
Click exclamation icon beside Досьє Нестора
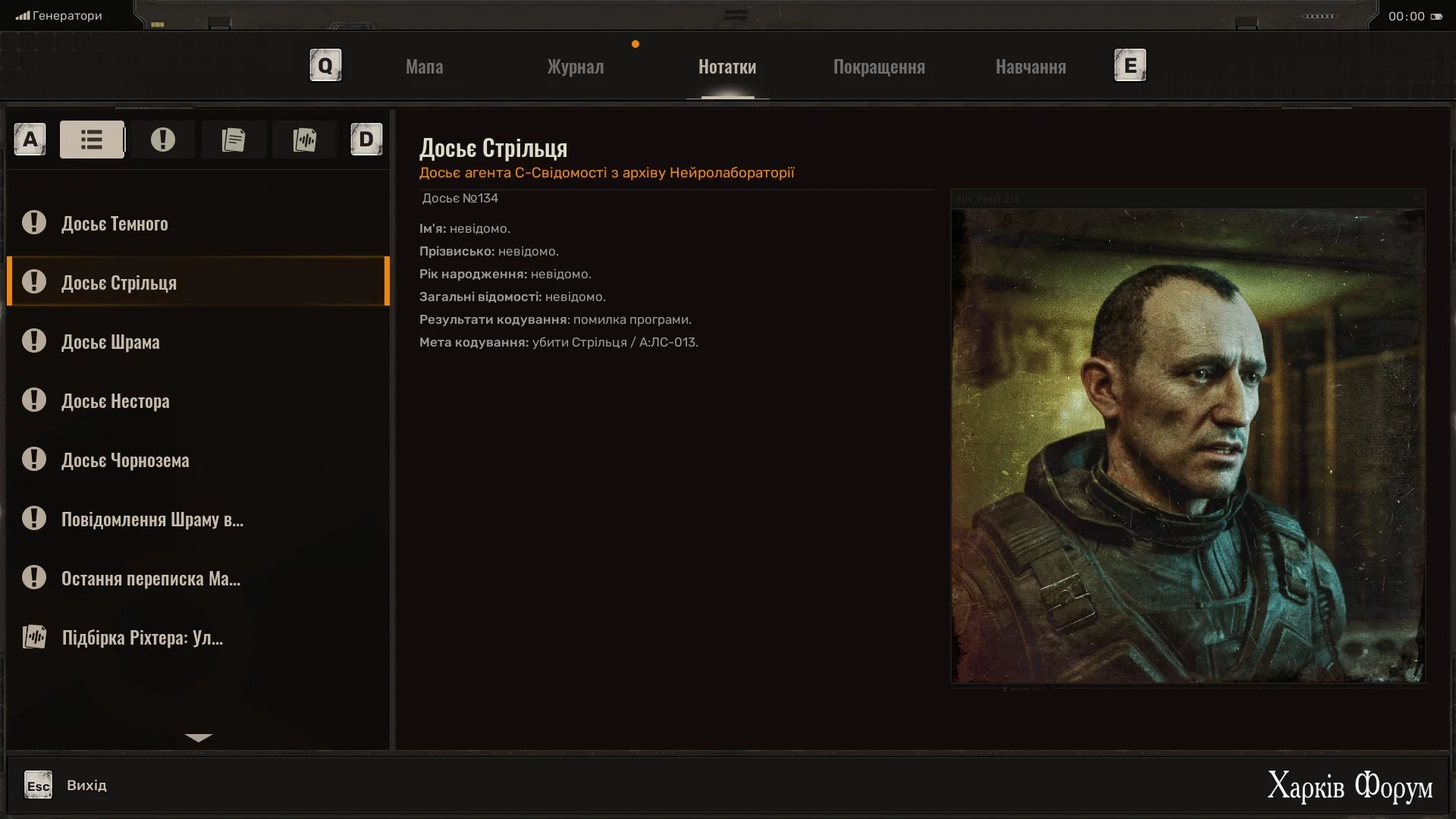pyautogui.click(x=34, y=400)
